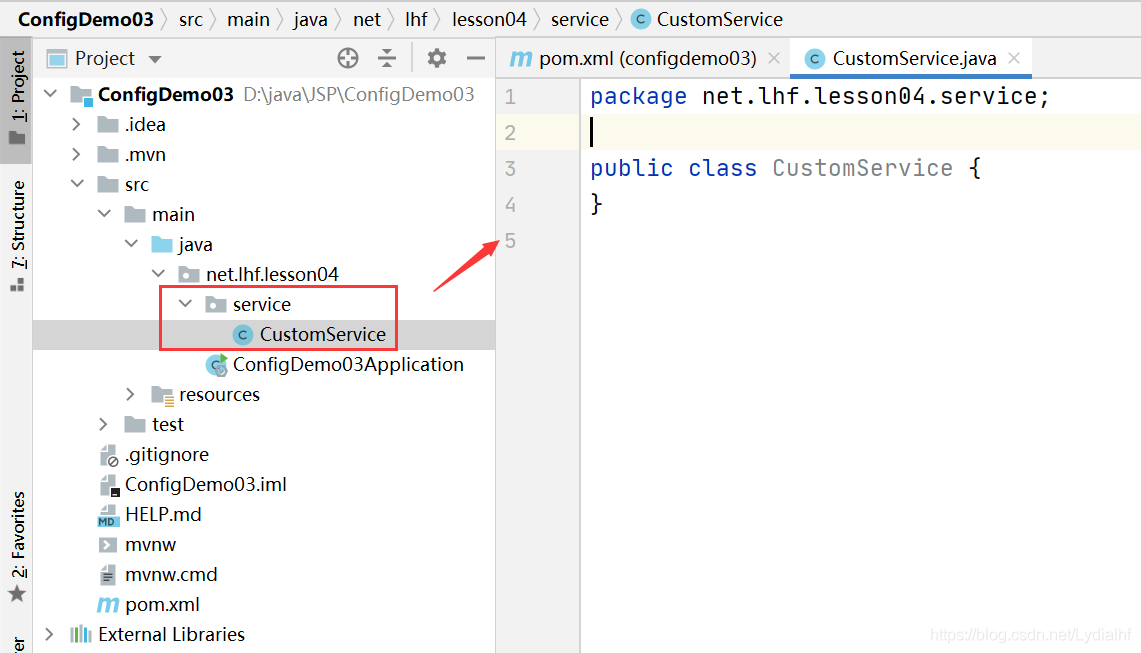Click the CustomService class name in code
The width and height of the screenshot is (1141, 653).
click(862, 168)
